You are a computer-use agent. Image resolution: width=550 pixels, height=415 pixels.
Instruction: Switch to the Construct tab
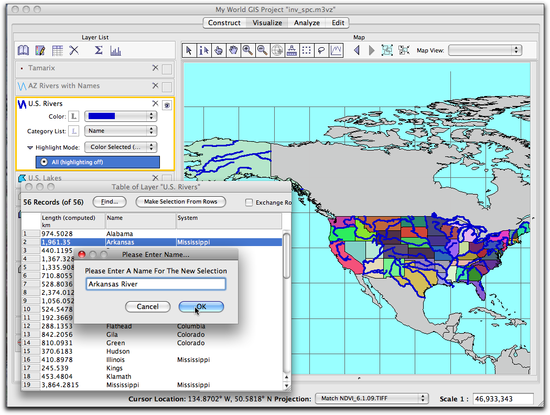click(224, 23)
